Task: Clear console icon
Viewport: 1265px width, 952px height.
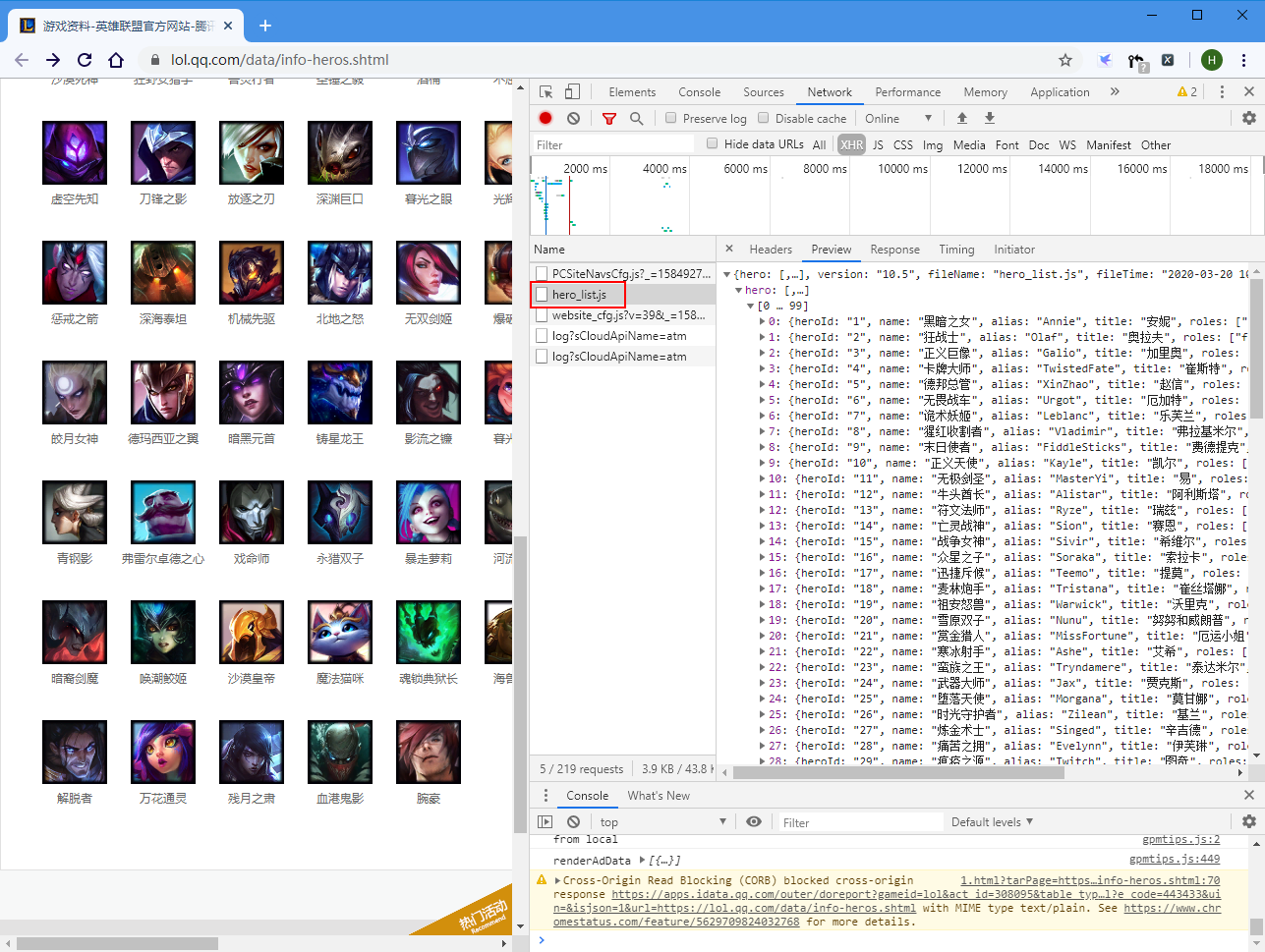Action: pos(573,821)
